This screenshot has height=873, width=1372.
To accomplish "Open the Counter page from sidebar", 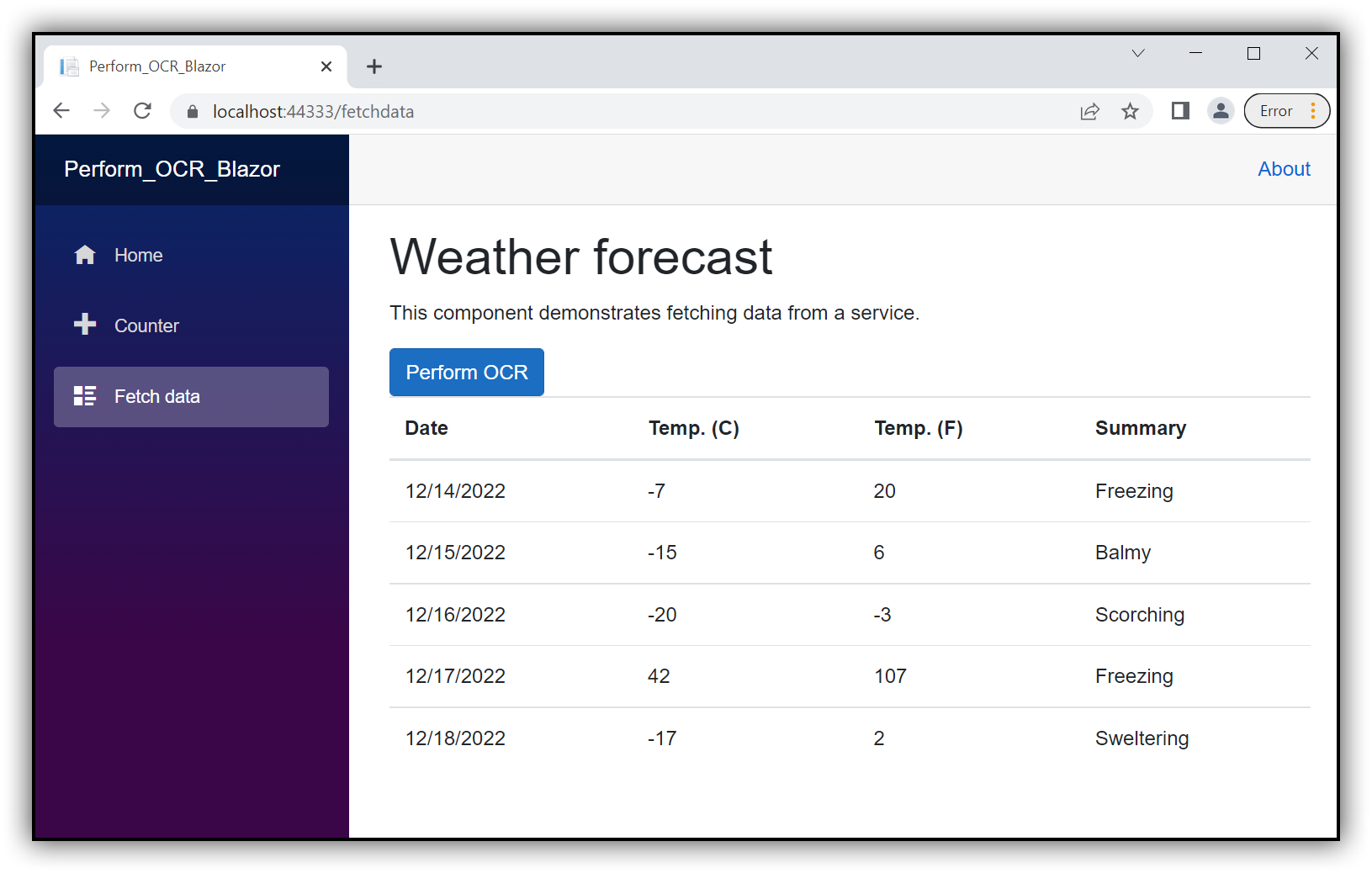I will [146, 325].
